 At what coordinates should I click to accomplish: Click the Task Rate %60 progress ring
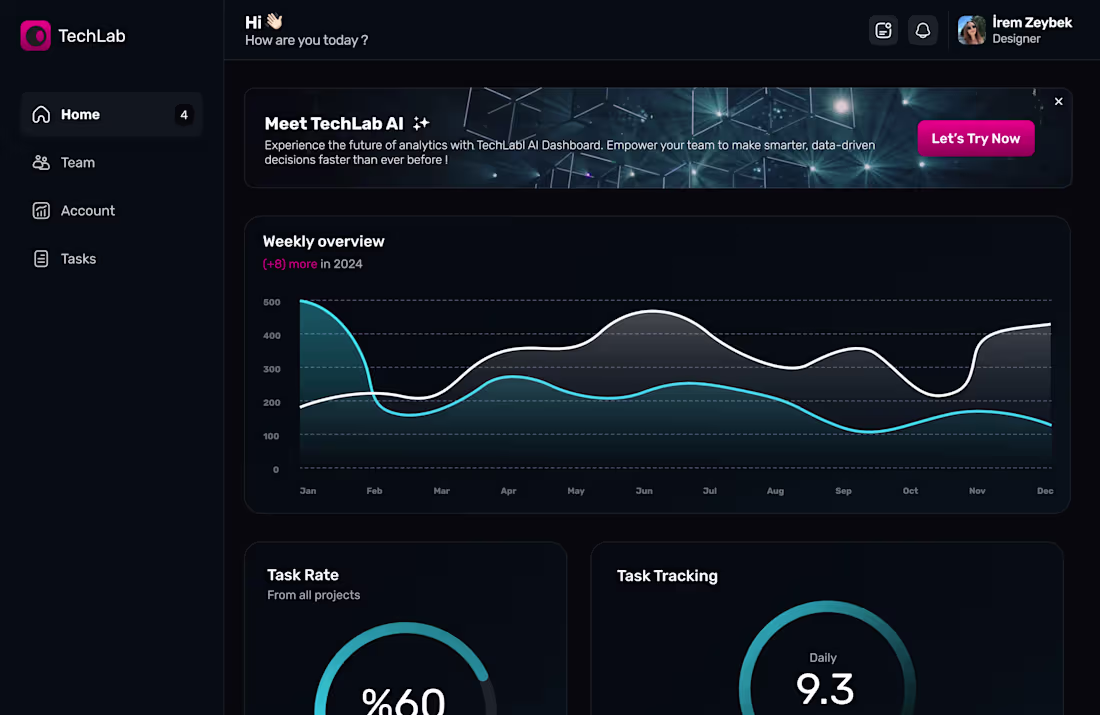tap(405, 669)
